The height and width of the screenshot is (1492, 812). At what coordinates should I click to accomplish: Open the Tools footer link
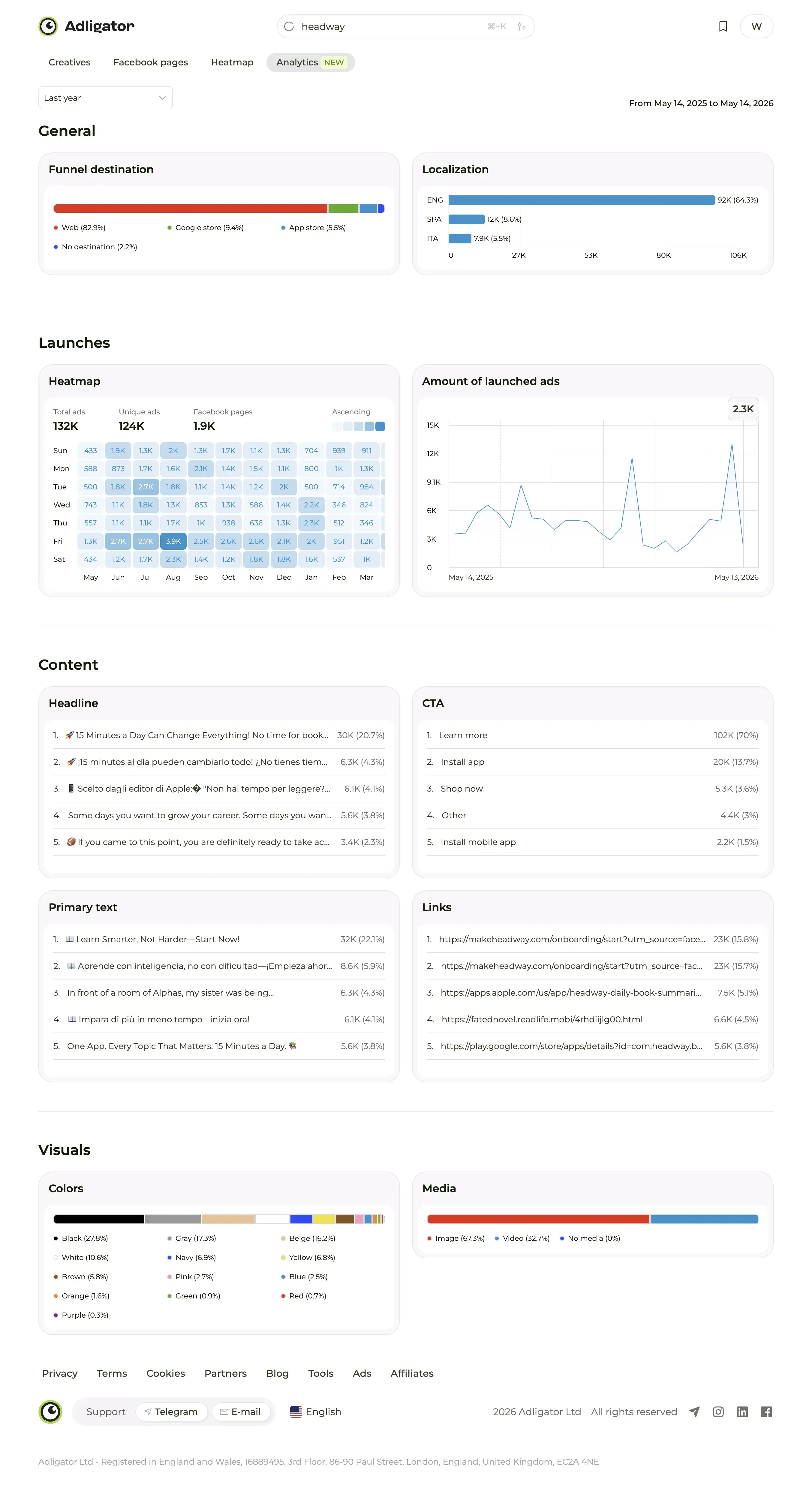point(321,1373)
